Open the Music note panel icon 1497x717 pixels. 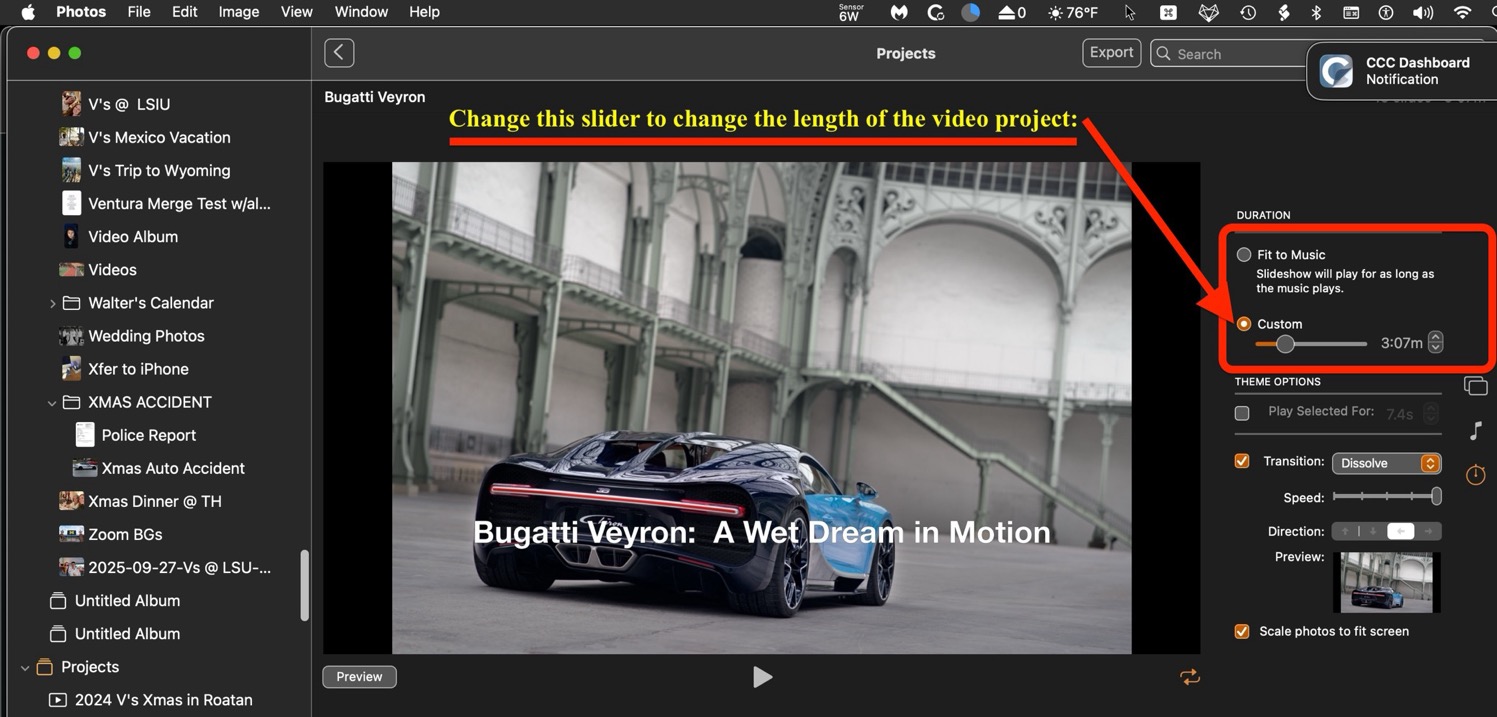click(1475, 431)
